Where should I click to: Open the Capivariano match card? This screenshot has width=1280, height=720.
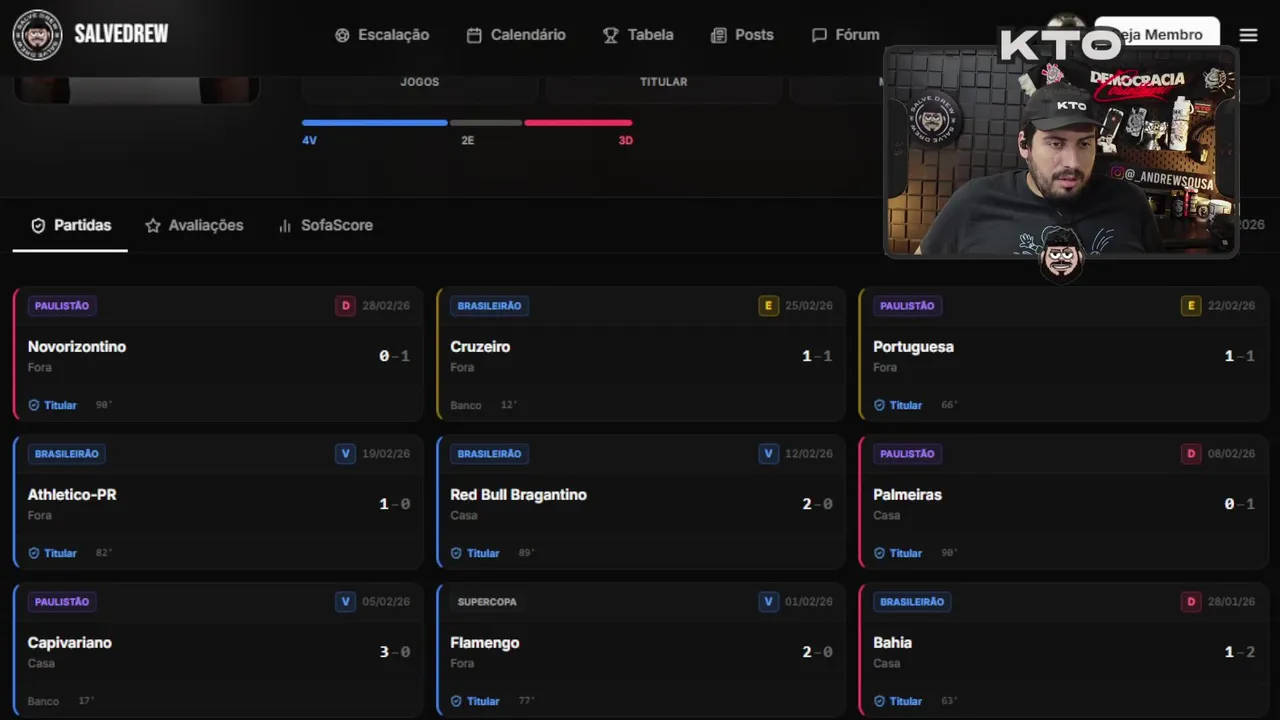click(218, 650)
